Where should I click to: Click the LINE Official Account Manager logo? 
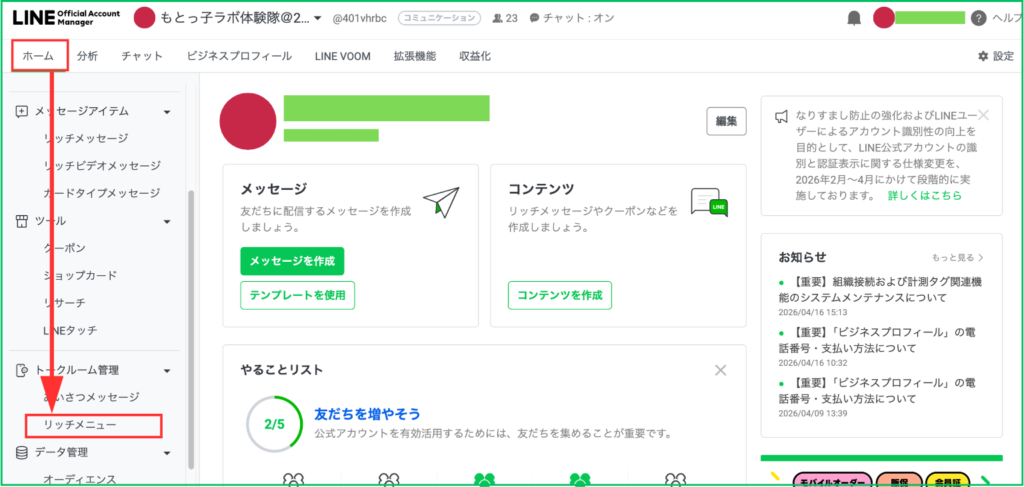[66, 18]
